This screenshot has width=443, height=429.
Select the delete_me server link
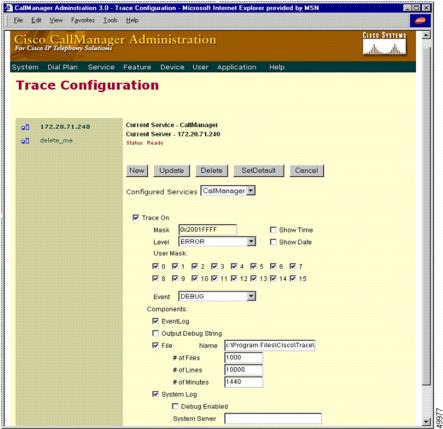pyautogui.click(x=56, y=141)
